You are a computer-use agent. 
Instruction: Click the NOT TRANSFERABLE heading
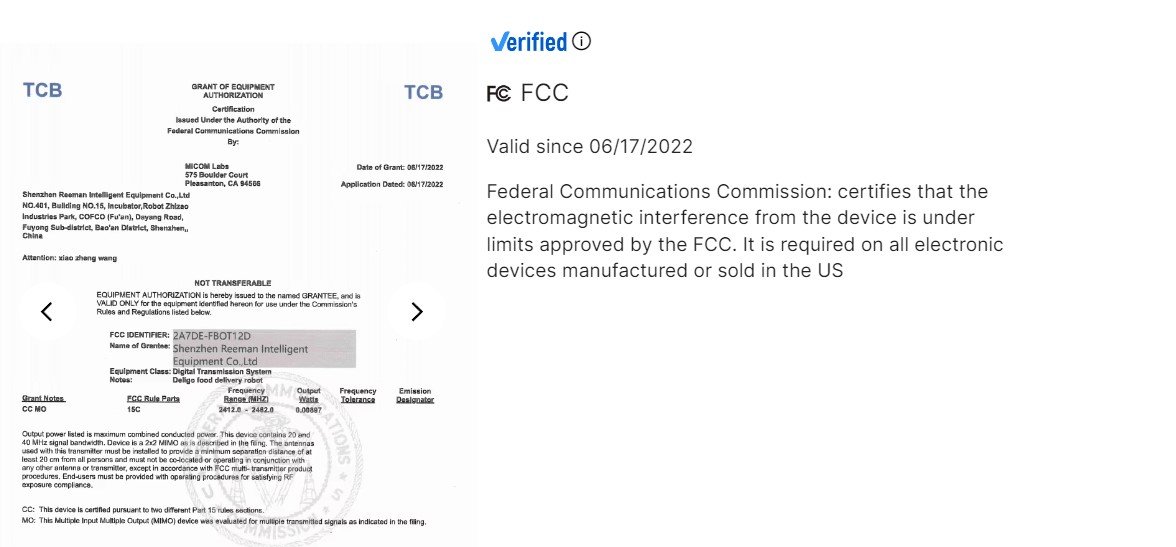click(x=232, y=283)
